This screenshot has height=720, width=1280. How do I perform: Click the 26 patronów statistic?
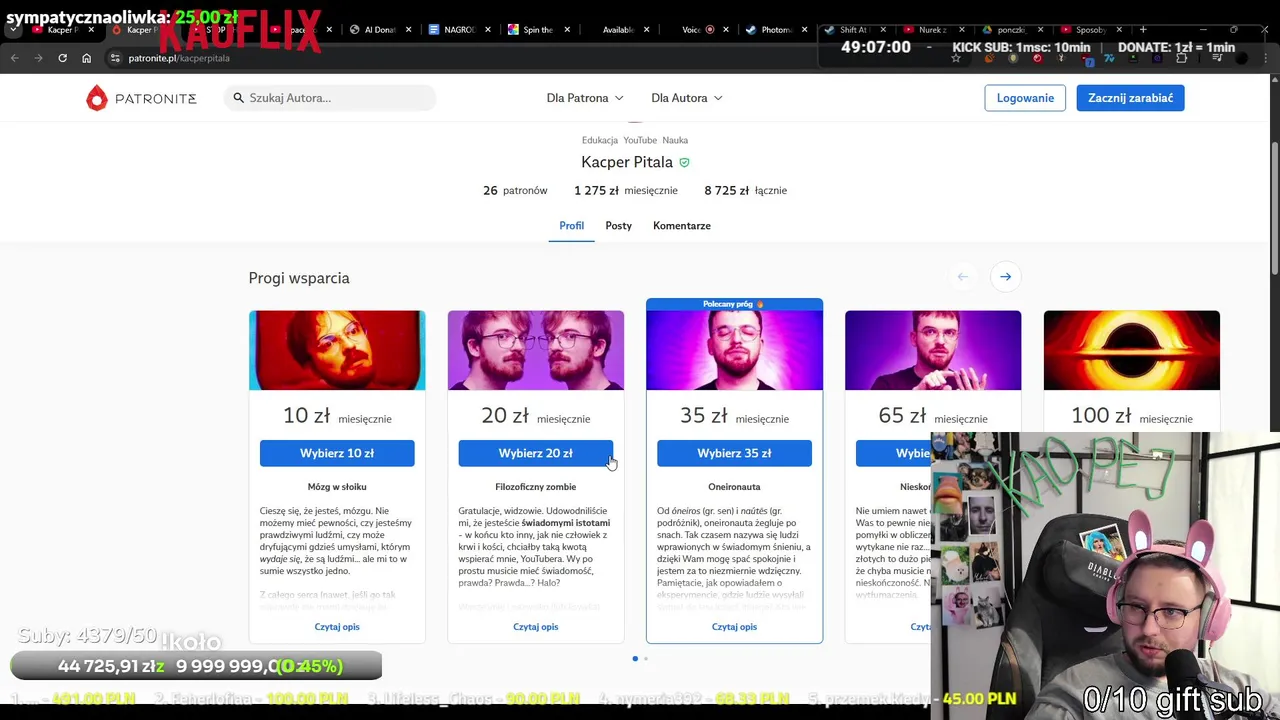click(515, 190)
